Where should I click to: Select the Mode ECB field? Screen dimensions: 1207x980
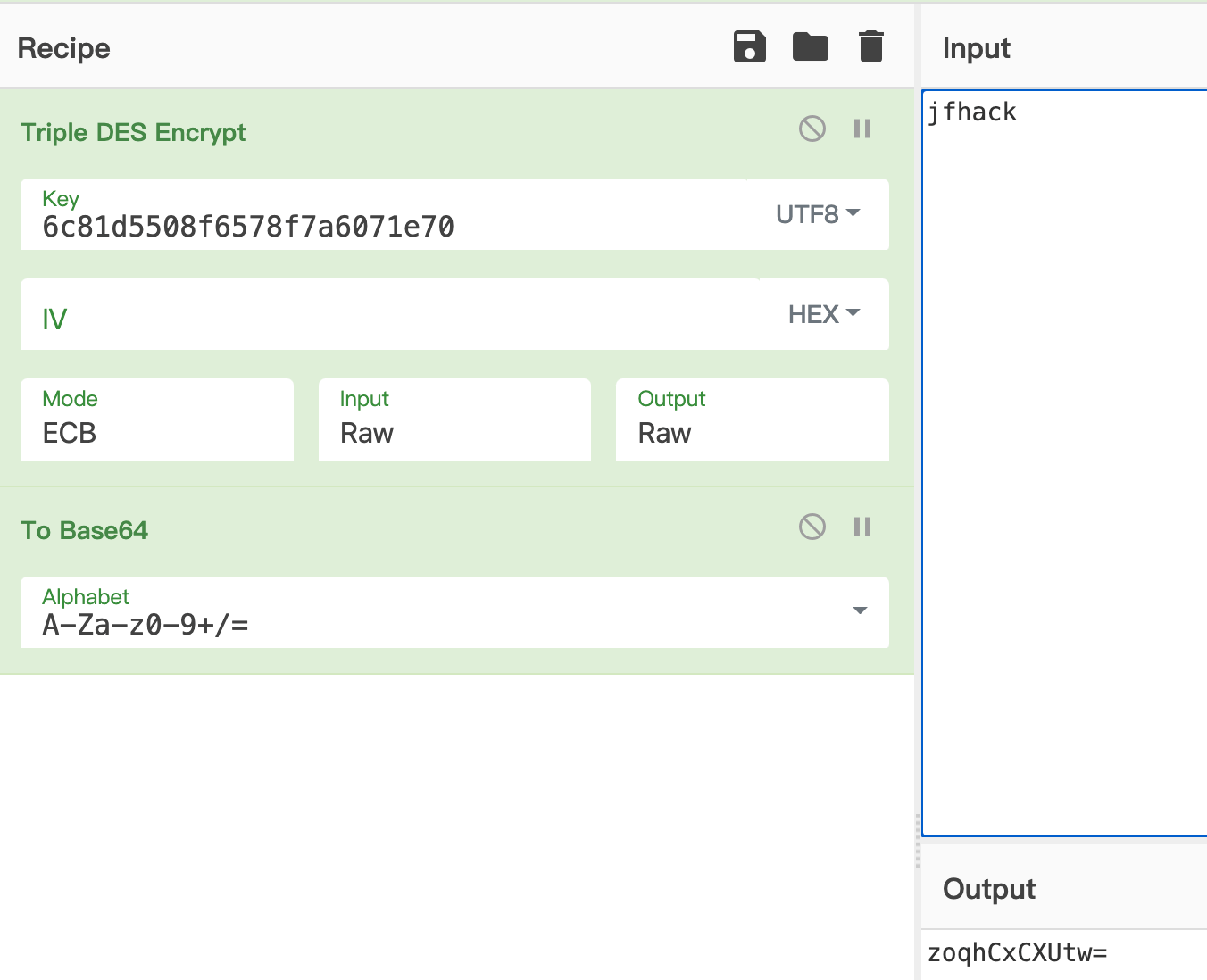(156, 420)
